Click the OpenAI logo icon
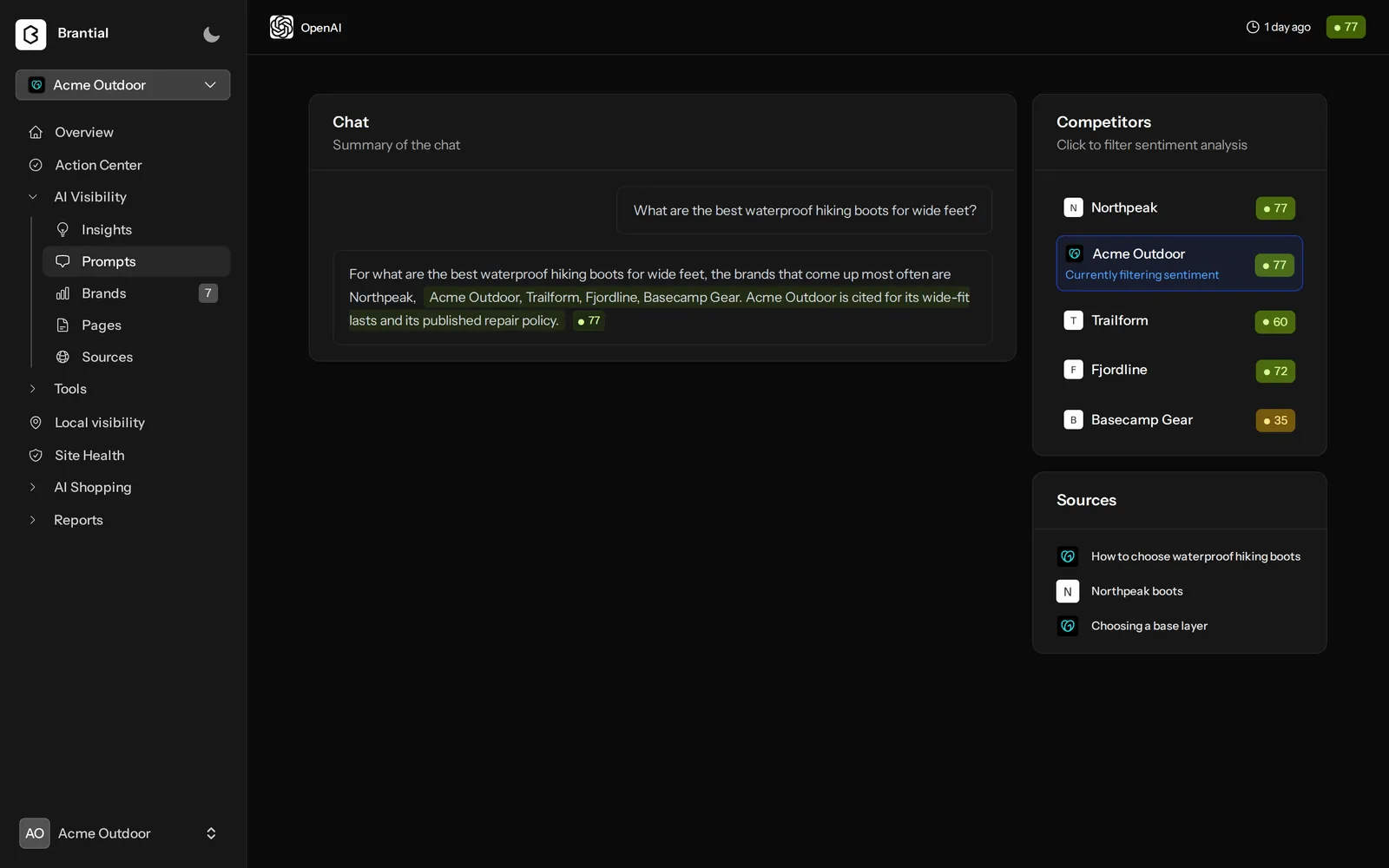 tap(281, 27)
